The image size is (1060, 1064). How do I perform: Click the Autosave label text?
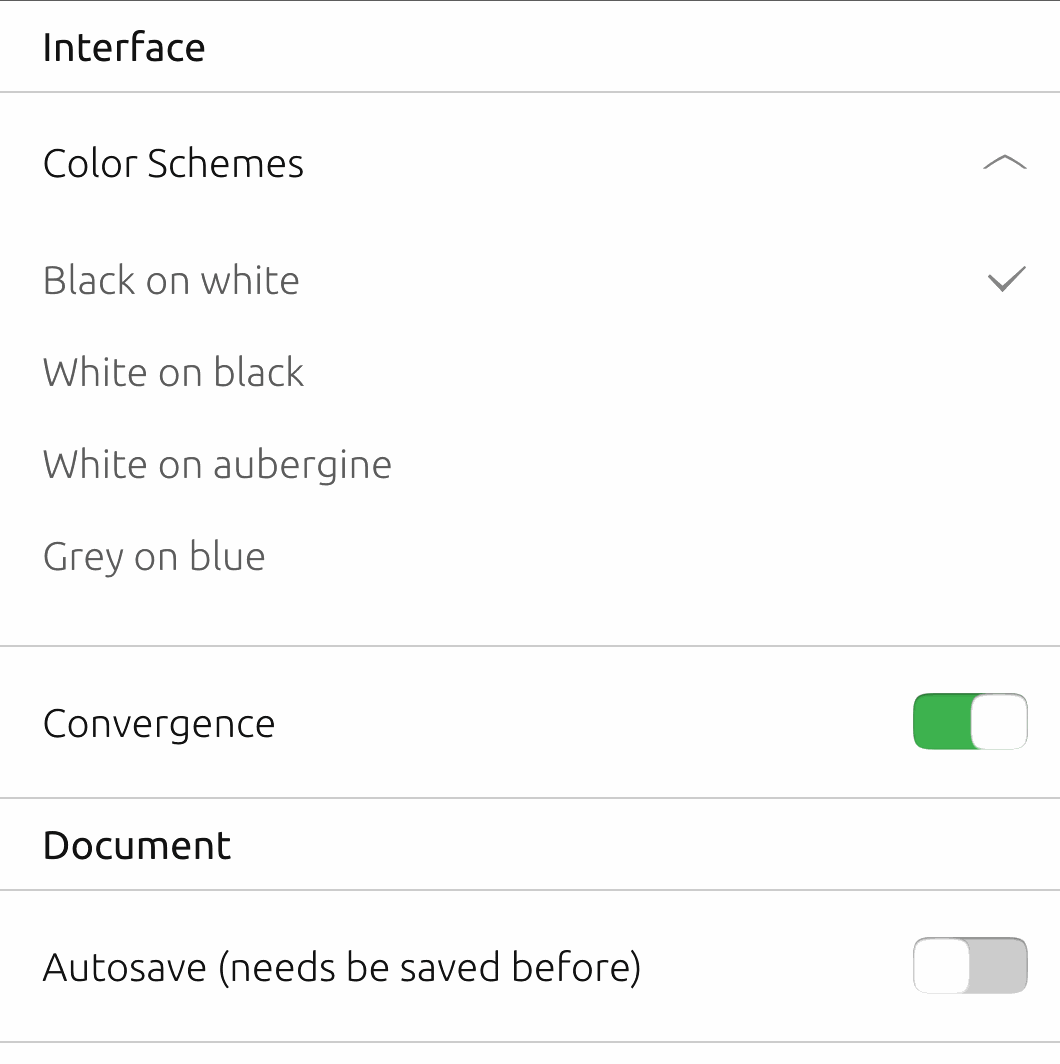pyautogui.click(x=344, y=966)
